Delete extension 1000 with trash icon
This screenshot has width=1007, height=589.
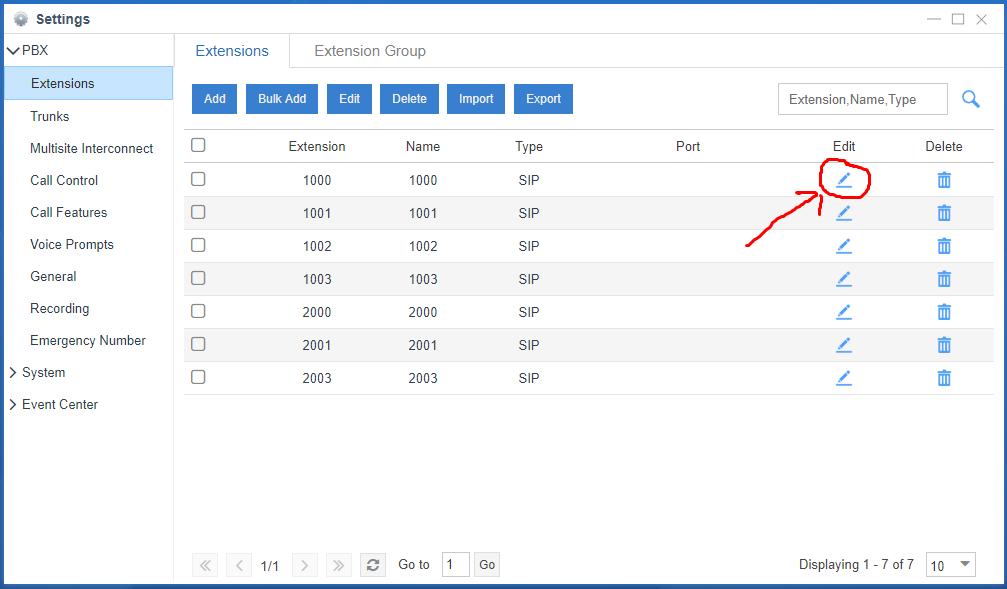coord(944,180)
